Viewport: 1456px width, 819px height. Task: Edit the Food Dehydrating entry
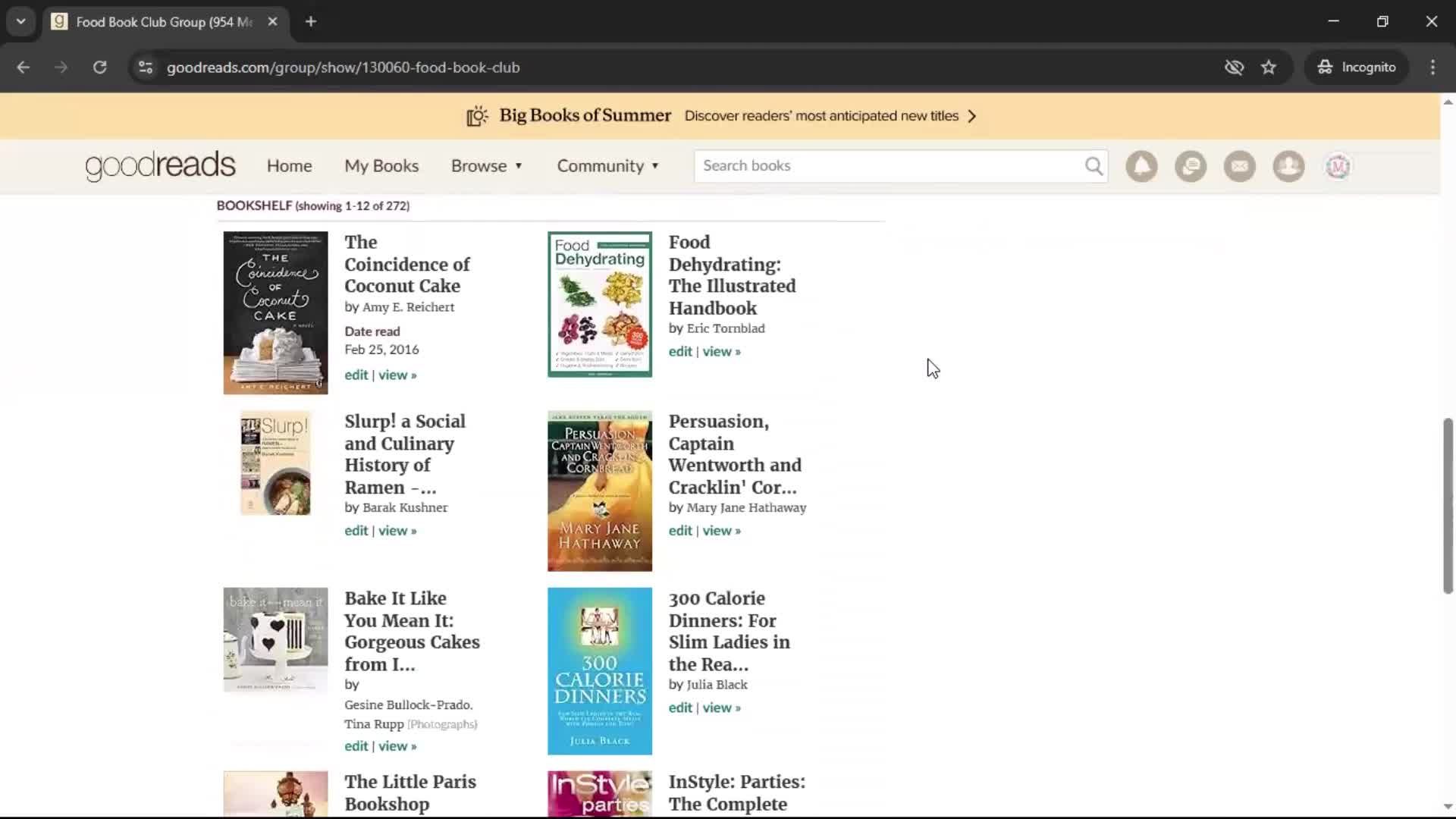pyautogui.click(x=680, y=352)
